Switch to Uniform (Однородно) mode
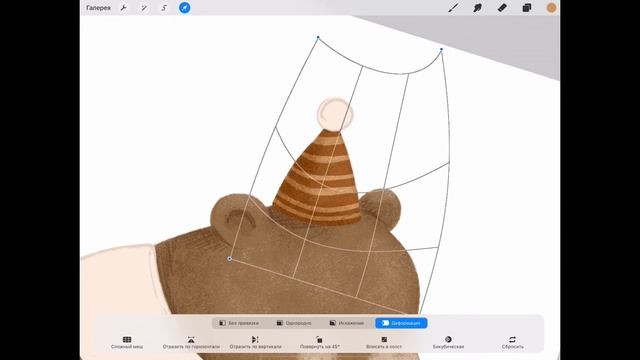 click(x=294, y=323)
